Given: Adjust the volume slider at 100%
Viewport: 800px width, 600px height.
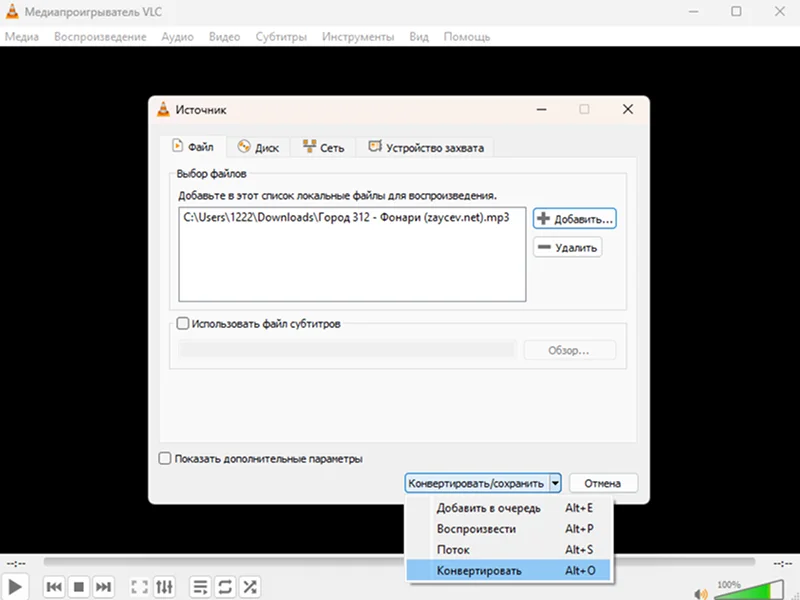Looking at the screenshot, I should click(749, 590).
